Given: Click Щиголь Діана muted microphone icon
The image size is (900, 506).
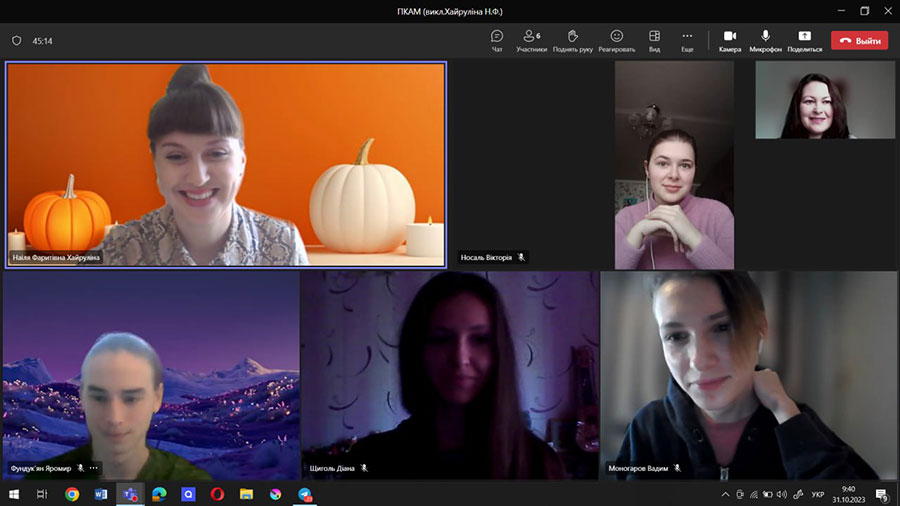Looking at the screenshot, I should tap(364, 468).
